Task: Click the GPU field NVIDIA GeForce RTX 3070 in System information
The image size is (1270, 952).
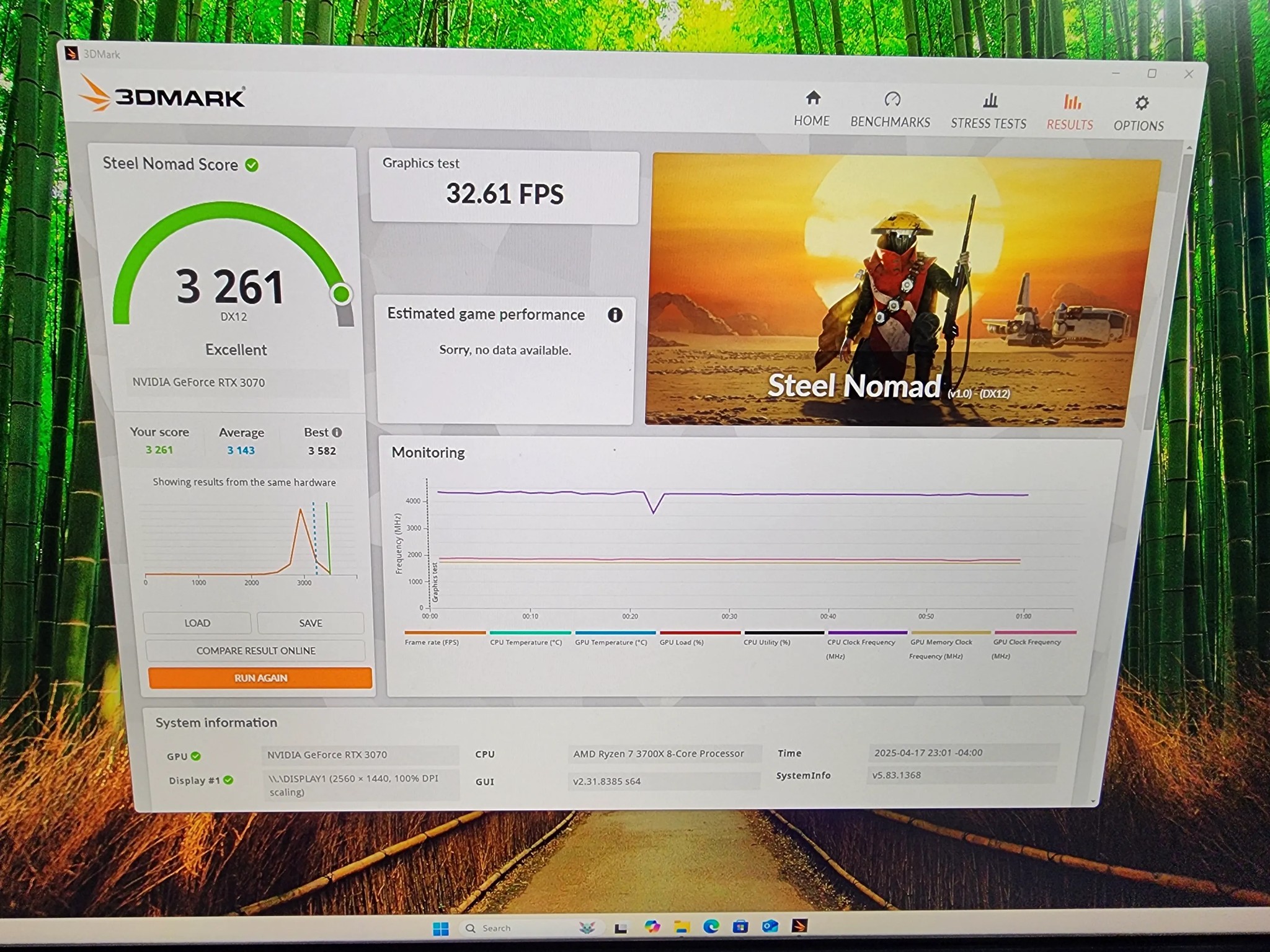Action: [x=361, y=754]
